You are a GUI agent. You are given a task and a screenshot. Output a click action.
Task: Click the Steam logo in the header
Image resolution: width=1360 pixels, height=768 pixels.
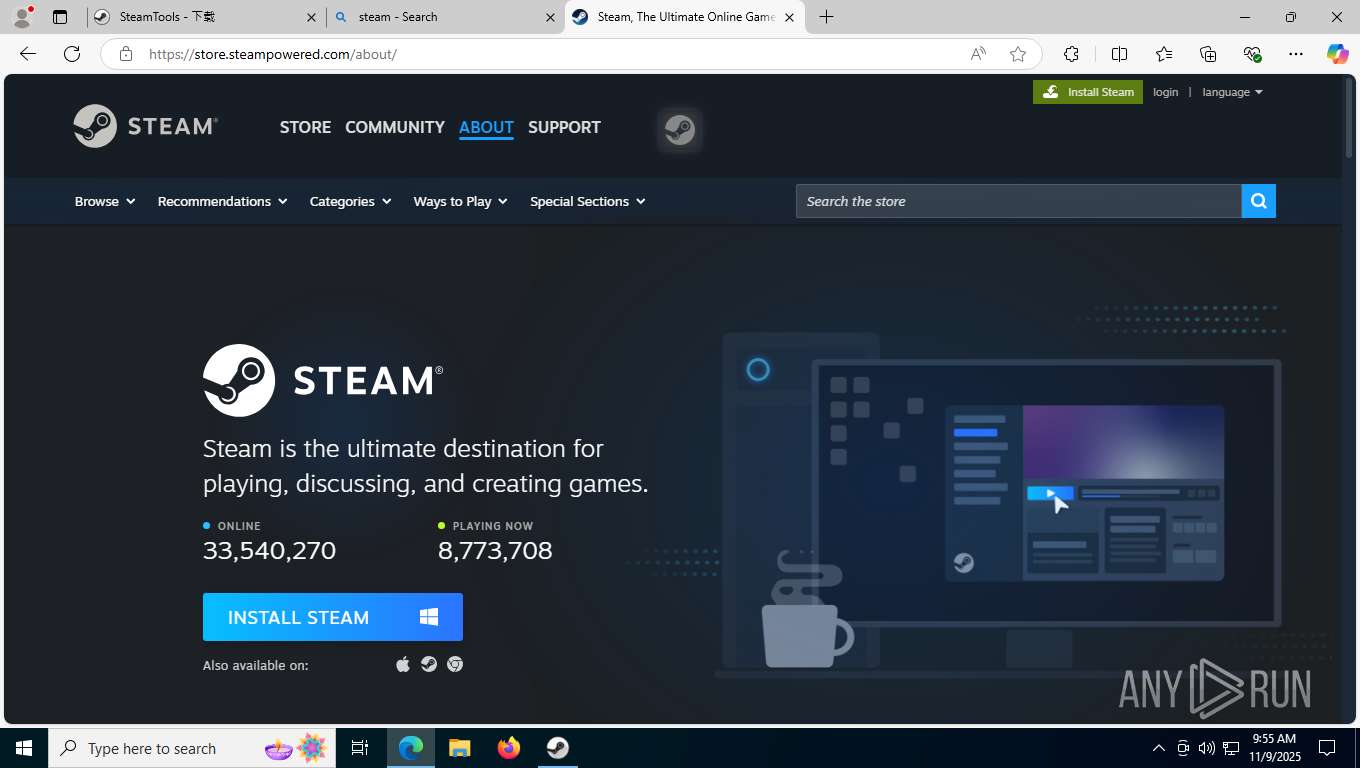146,126
